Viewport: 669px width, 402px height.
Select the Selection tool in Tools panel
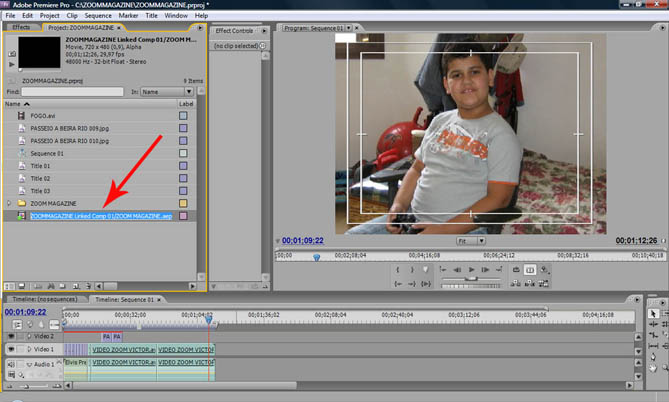(x=654, y=313)
